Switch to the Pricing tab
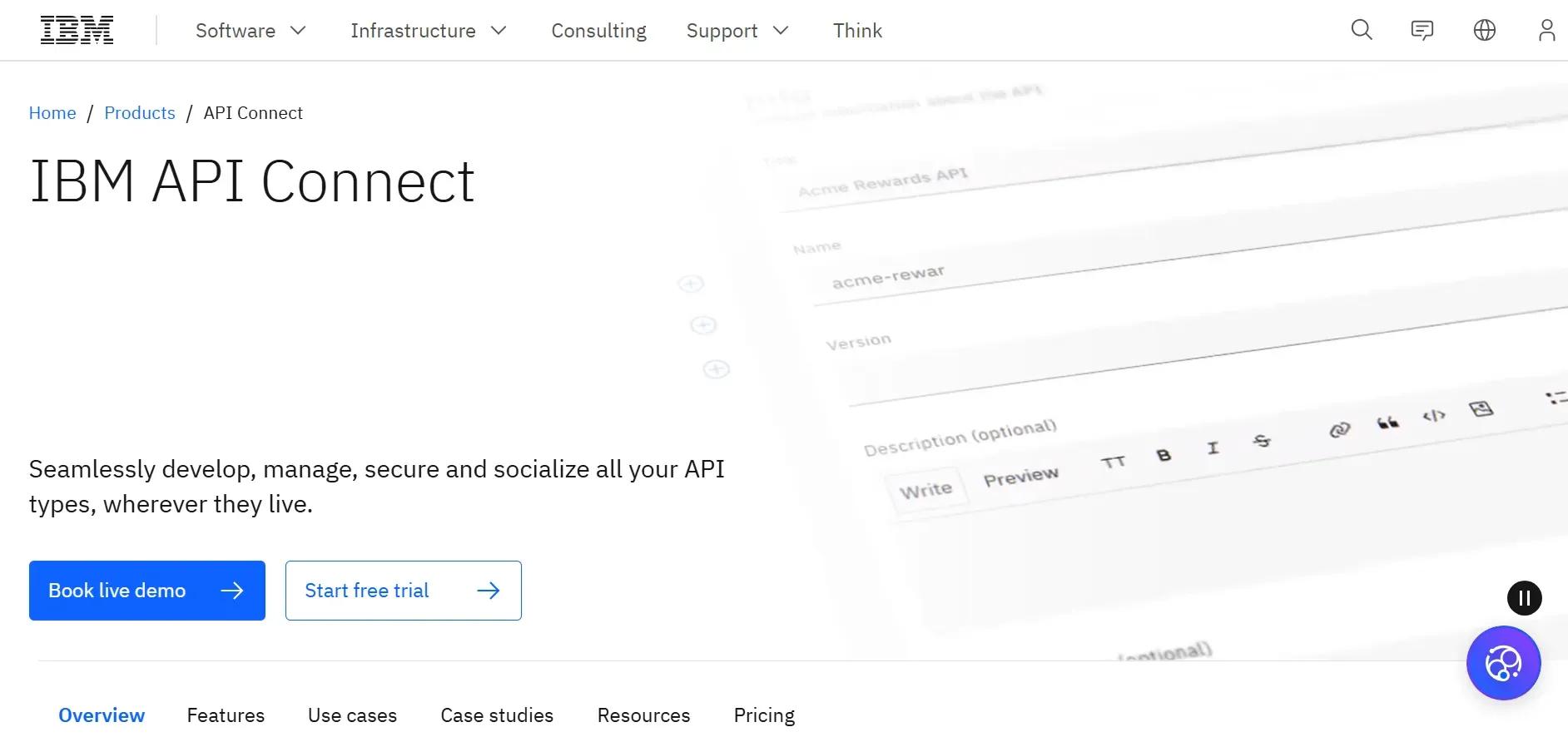The width and height of the screenshot is (1568, 737). 764,715
